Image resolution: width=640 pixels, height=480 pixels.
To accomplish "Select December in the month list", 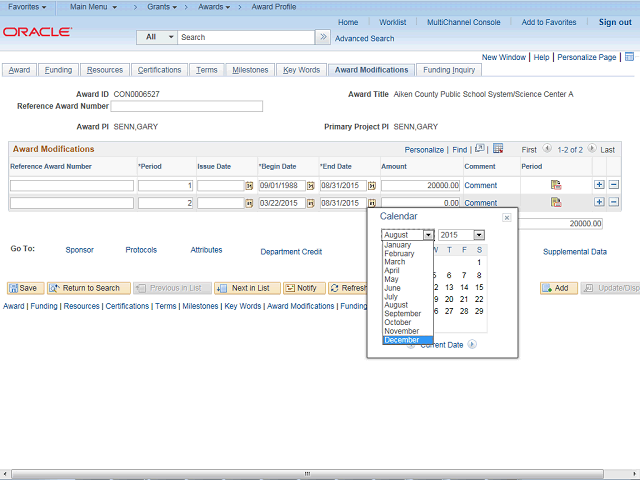I will (x=402, y=340).
